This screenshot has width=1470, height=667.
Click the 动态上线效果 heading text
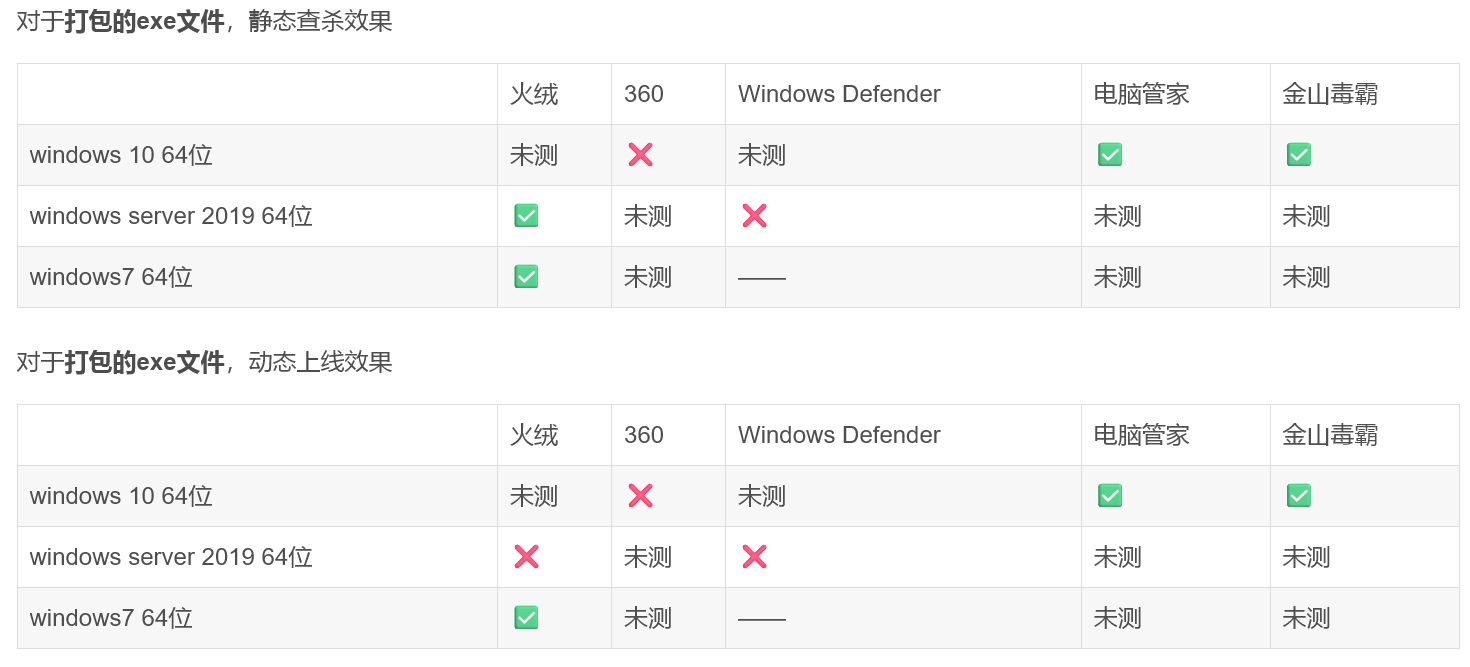320,362
